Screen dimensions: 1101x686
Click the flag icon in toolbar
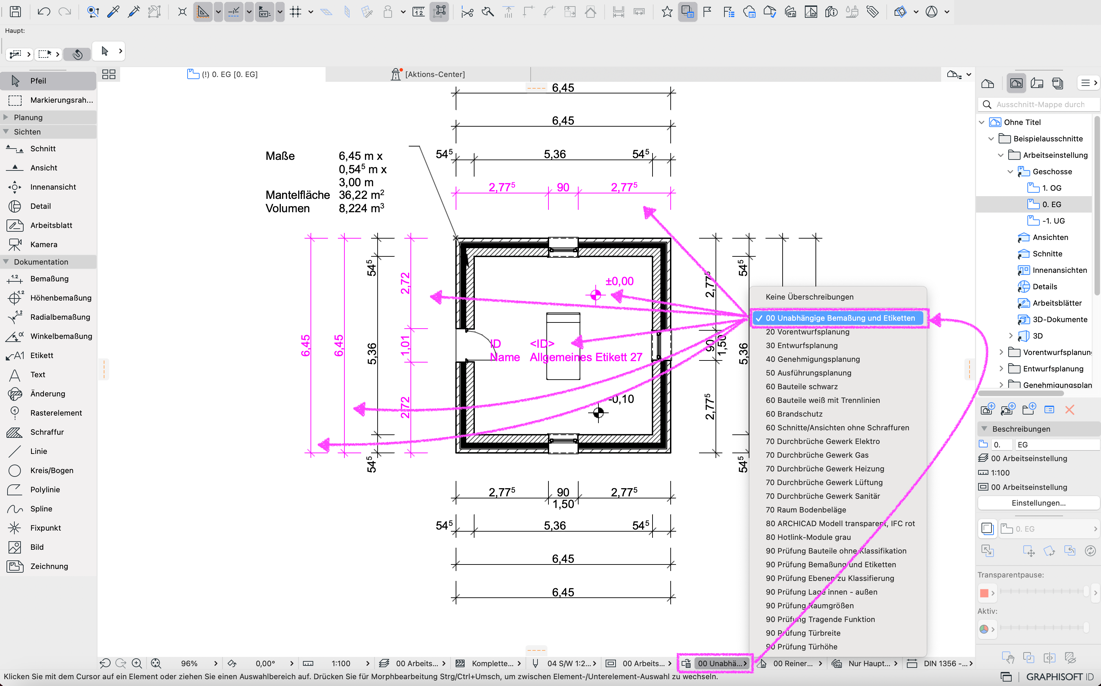coord(707,12)
